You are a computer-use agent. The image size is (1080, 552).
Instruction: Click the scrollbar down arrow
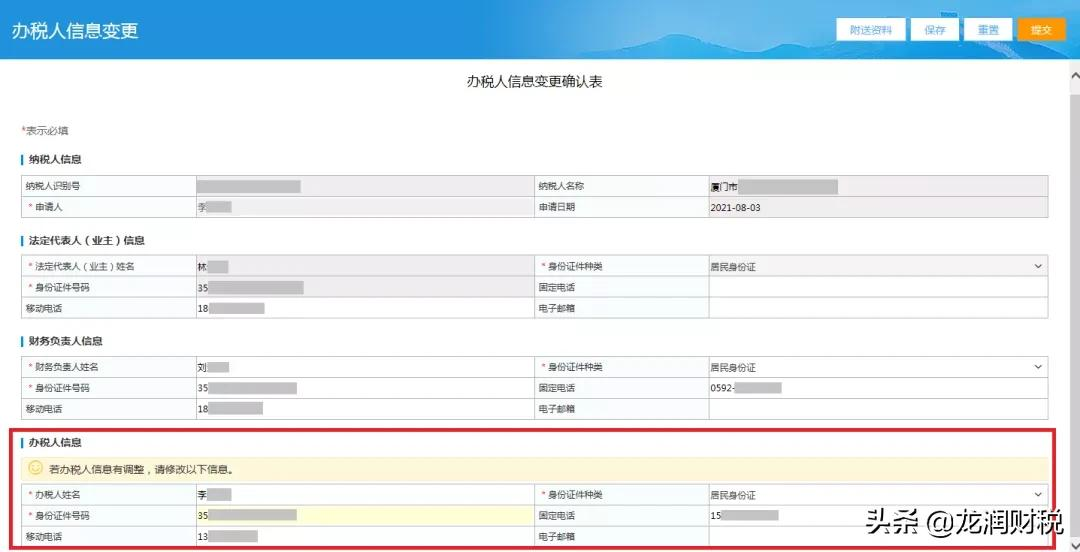(x=1074, y=544)
